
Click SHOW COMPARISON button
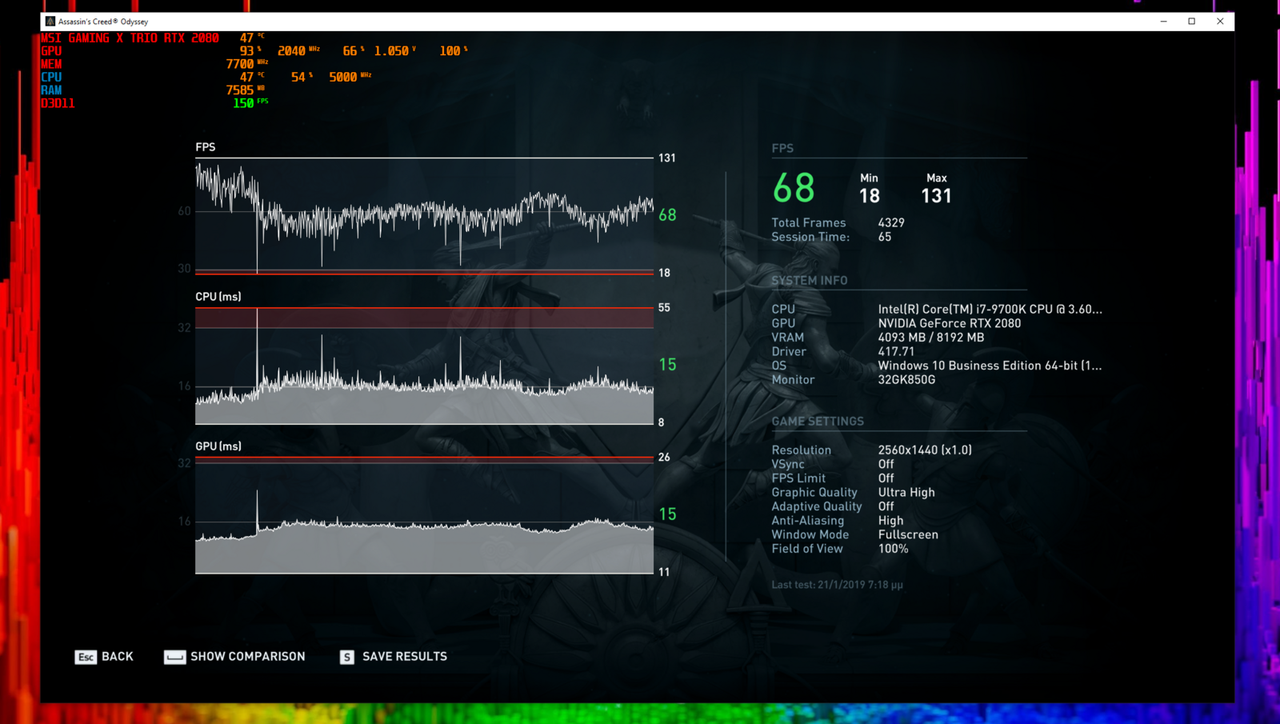point(235,657)
